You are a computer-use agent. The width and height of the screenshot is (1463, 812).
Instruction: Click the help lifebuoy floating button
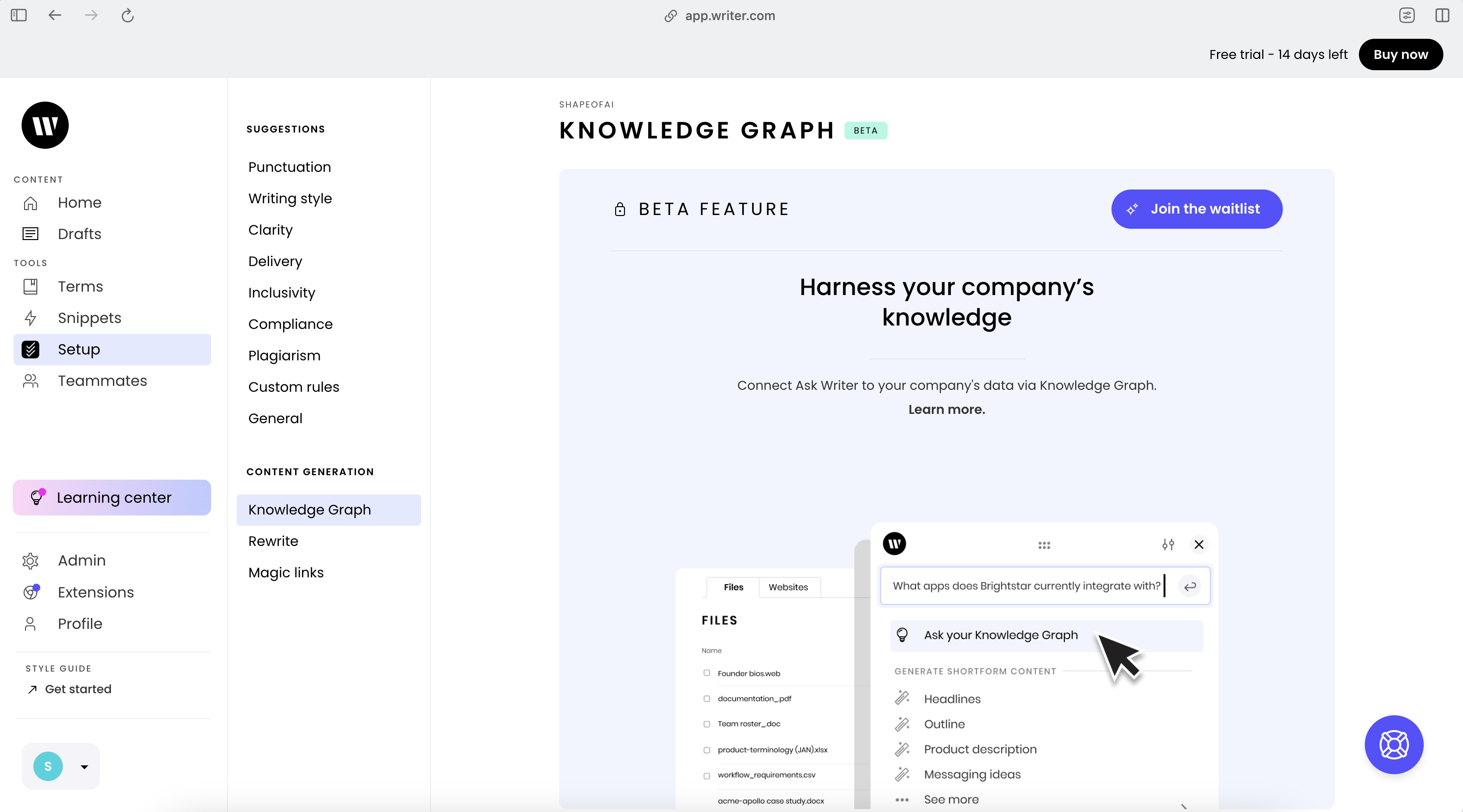coord(1393,744)
